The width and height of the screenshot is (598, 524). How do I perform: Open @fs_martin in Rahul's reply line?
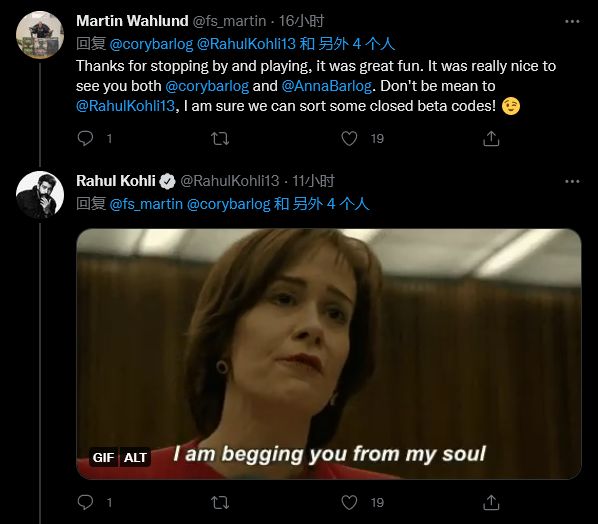point(146,204)
